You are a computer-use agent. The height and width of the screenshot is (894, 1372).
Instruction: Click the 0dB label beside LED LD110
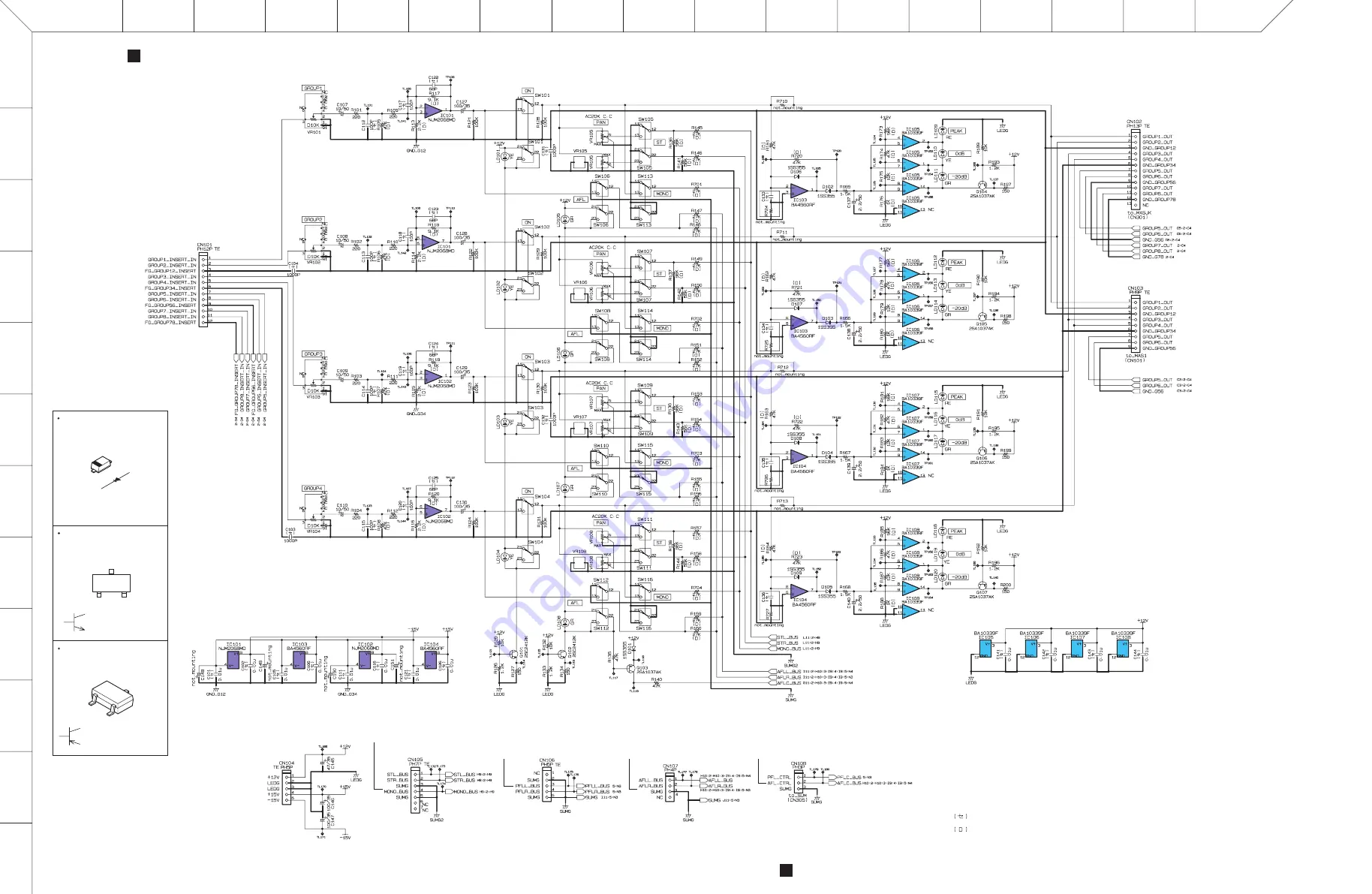[959, 154]
